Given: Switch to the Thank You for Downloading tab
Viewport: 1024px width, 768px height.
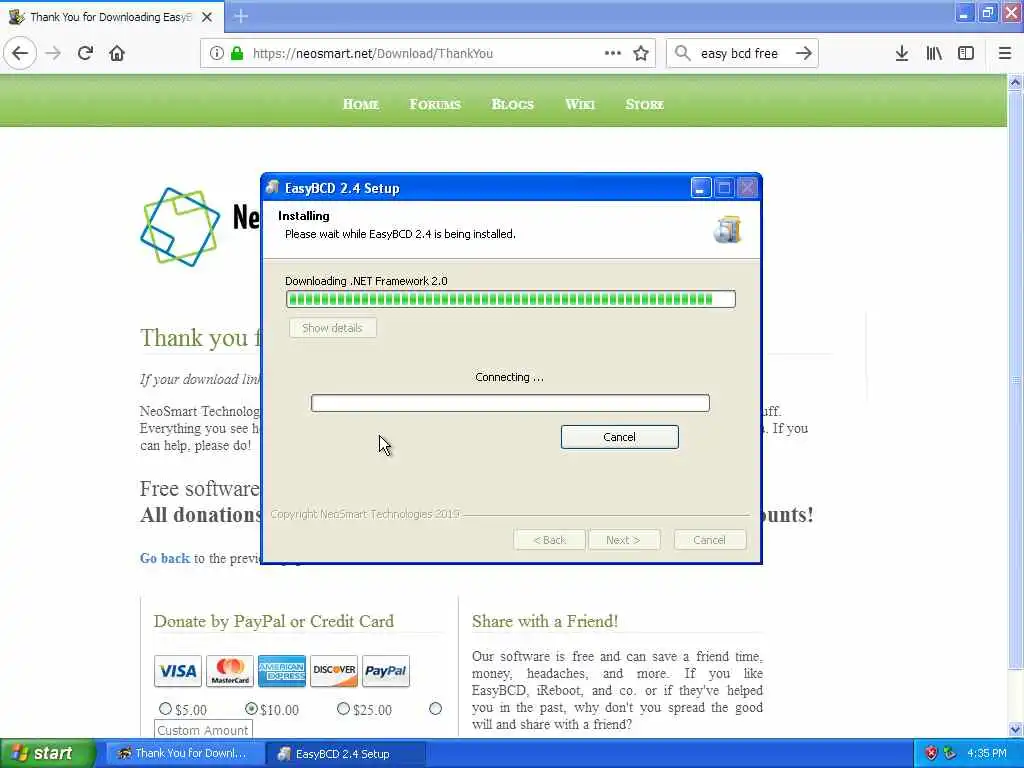Looking at the screenshot, I should (111, 17).
